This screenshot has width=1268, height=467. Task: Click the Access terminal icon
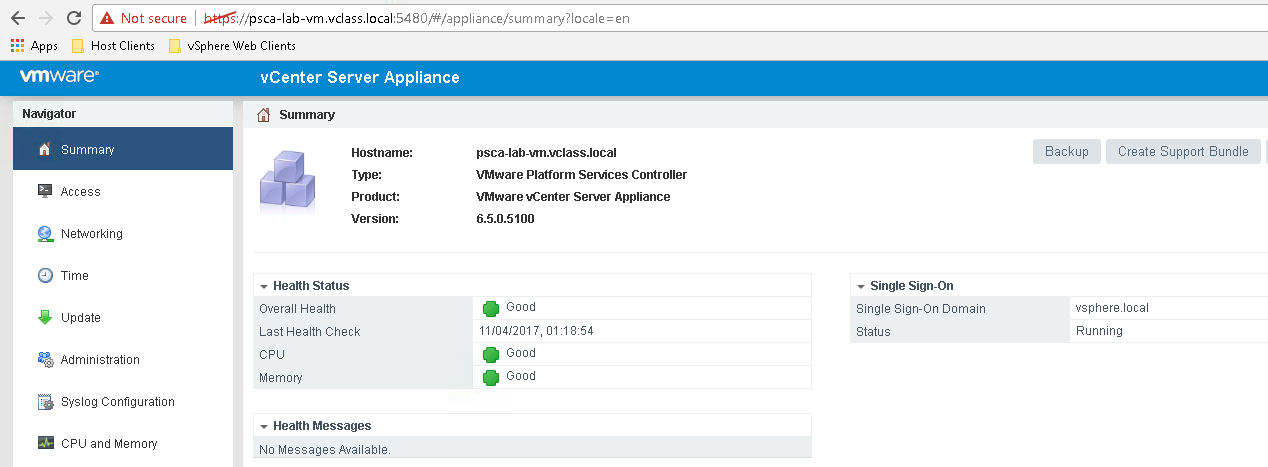[44, 191]
